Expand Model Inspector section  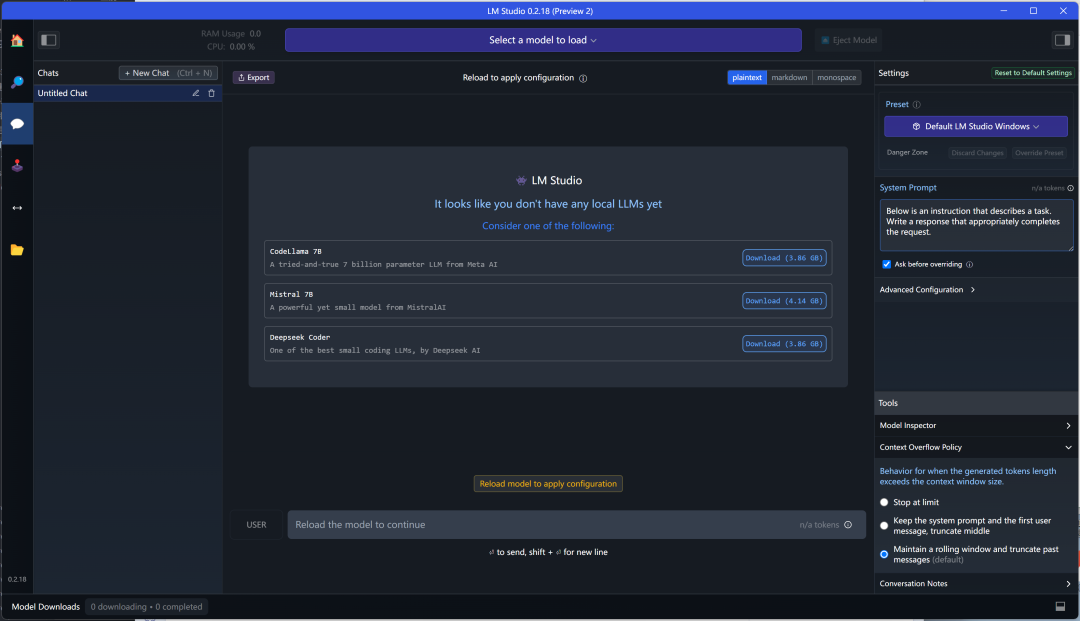(x=975, y=425)
